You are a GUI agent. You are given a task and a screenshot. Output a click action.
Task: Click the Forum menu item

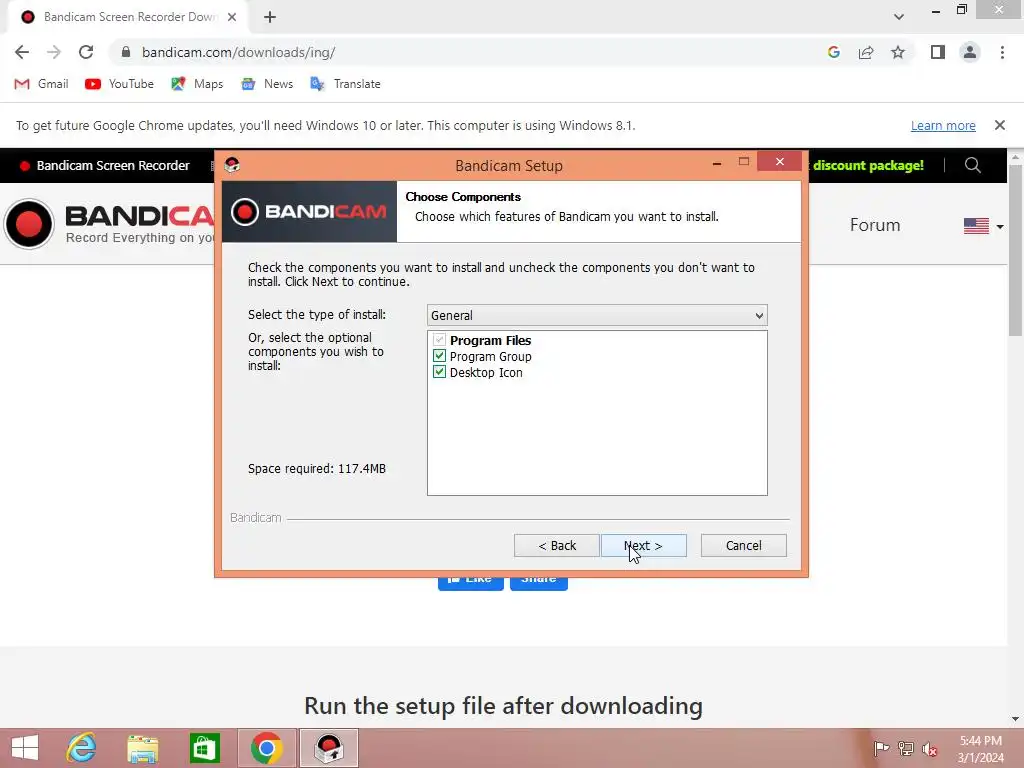click(x=875, y=225)
